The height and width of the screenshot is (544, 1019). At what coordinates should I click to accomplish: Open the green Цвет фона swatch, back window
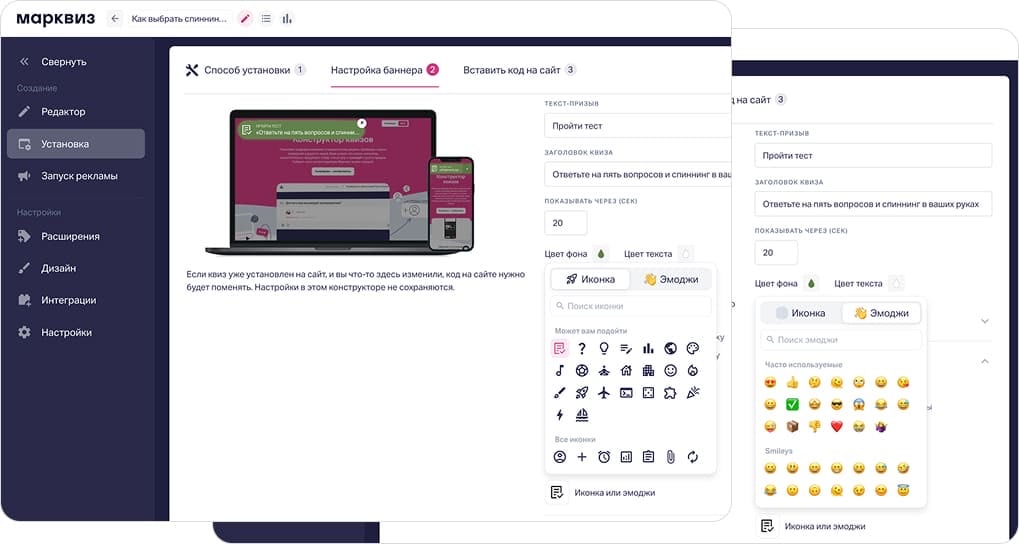[x=810, y=283]
